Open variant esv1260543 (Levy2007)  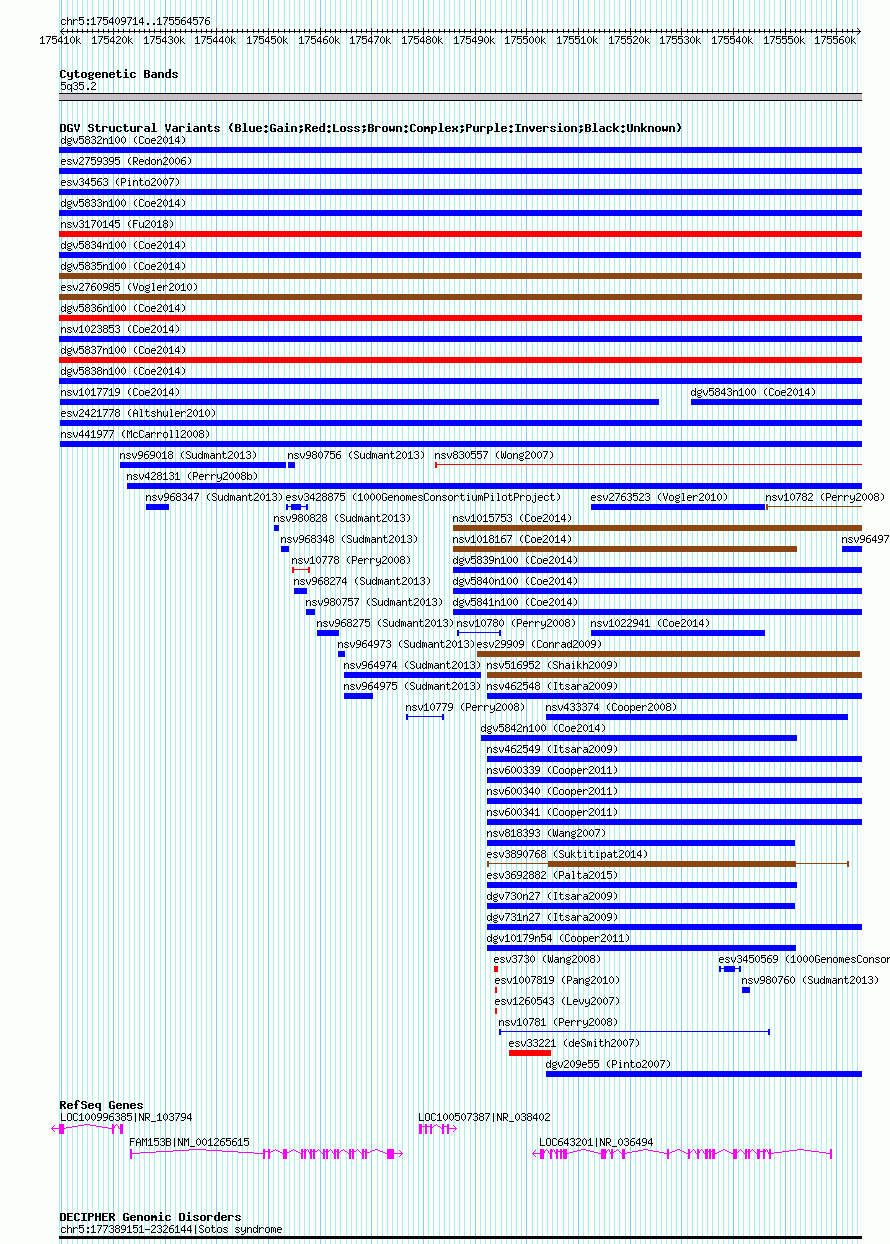pyautogui.click(x=496, y=1011)
